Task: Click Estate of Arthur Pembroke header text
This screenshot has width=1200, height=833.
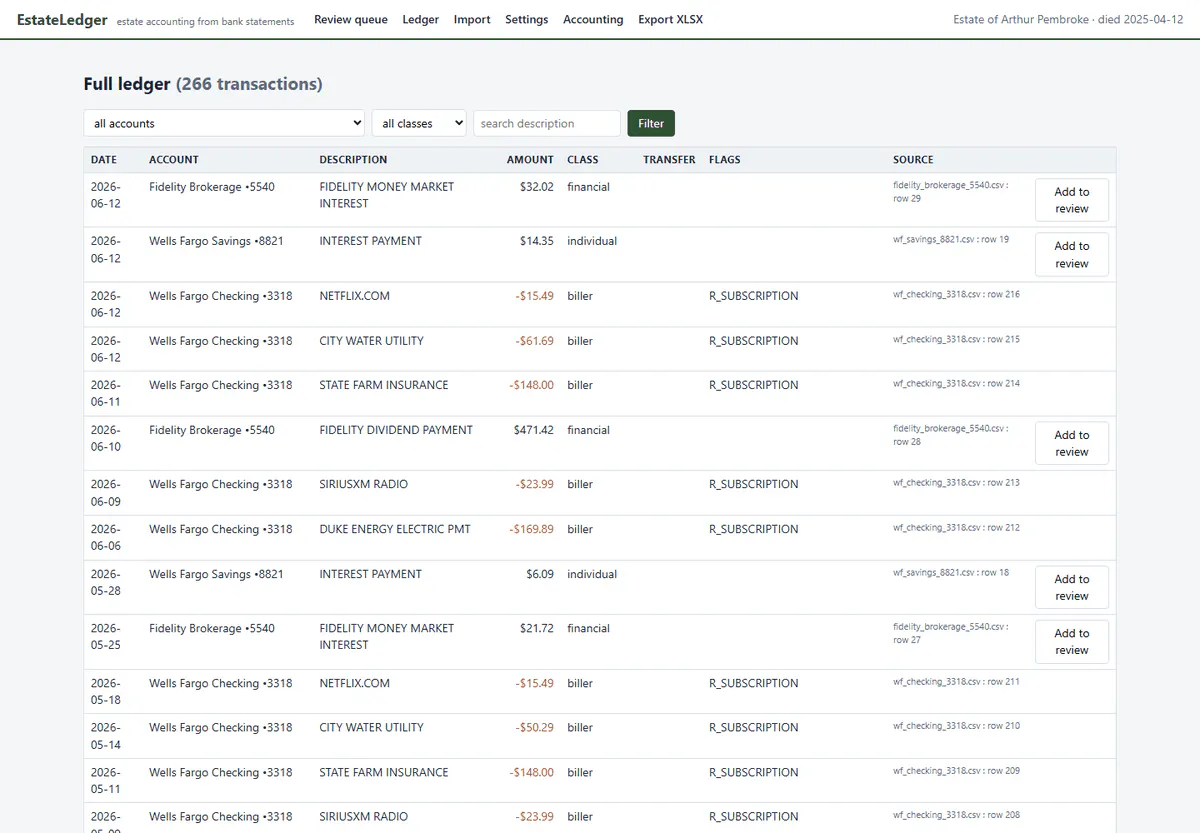Action: click(1068, 19)
